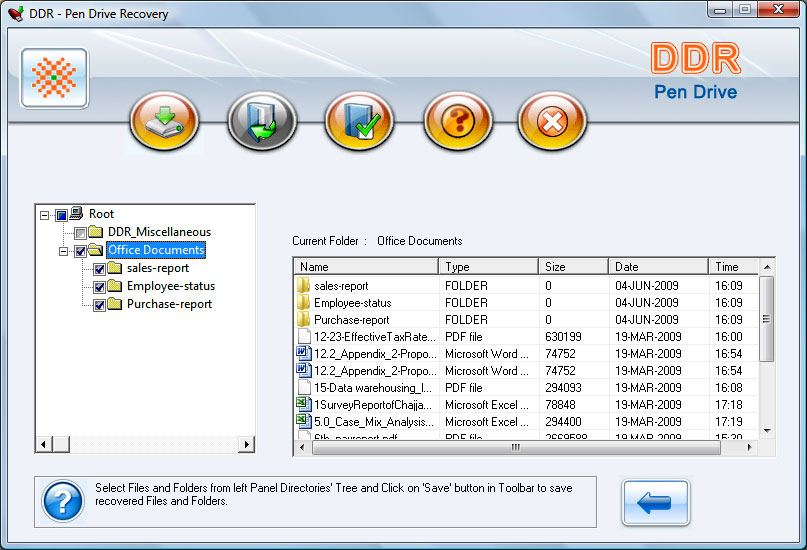Click time value 17:19
807x550 pixels.
coord(729,421)
